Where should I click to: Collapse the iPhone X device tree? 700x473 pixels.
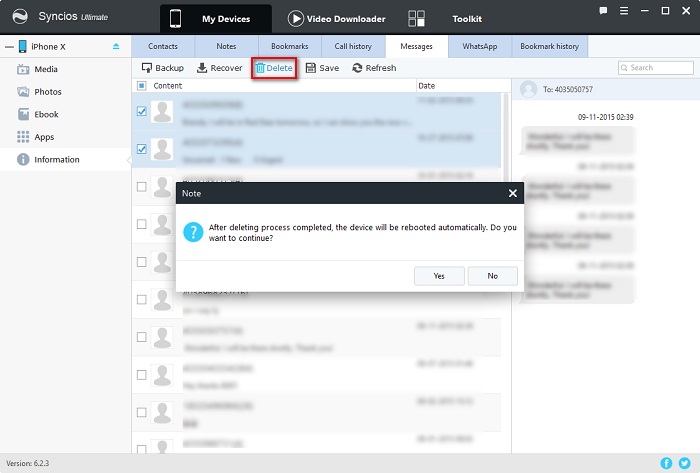9,46
